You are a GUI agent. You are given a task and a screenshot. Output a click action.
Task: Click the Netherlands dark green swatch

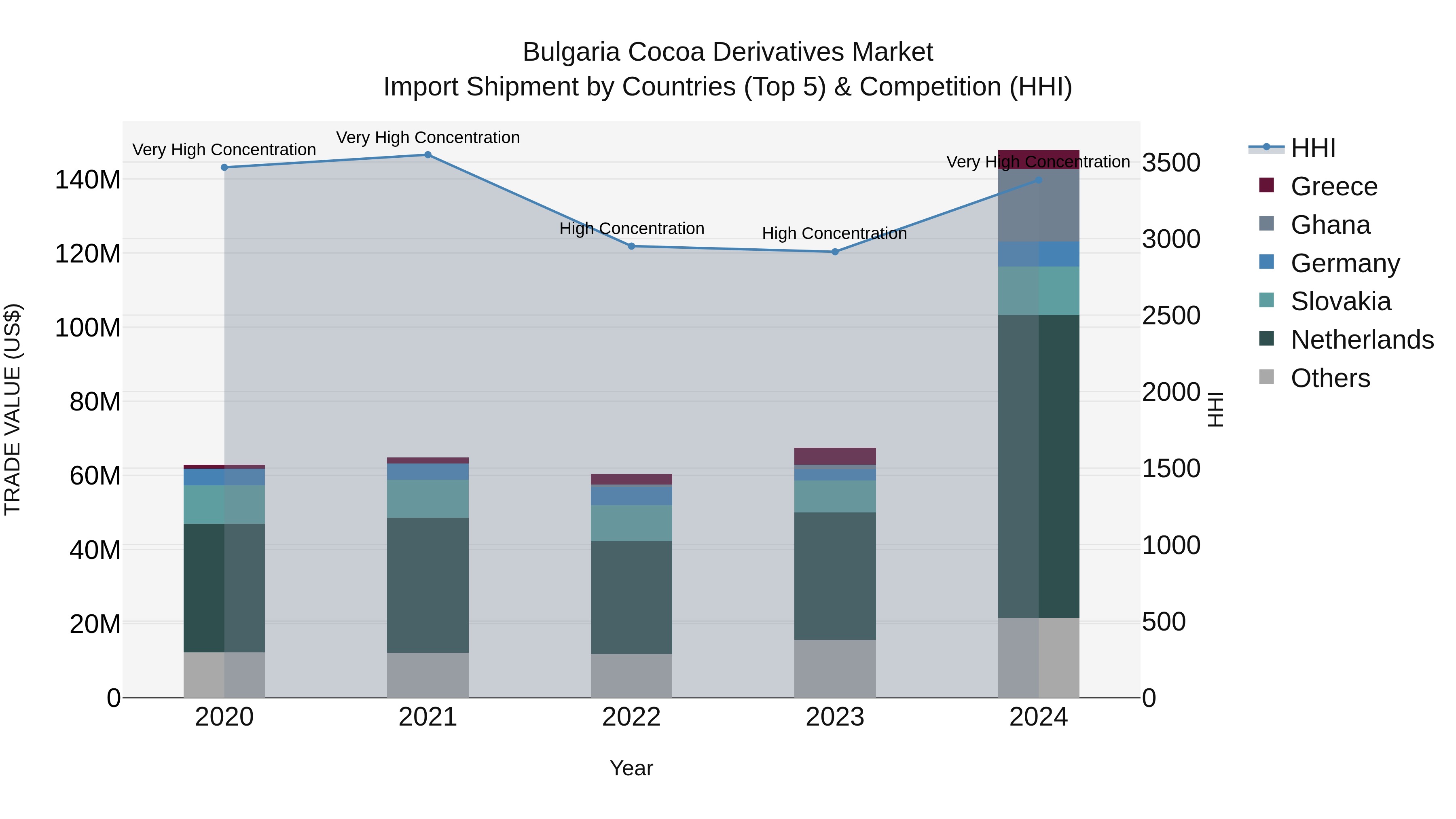(1267, 339)
